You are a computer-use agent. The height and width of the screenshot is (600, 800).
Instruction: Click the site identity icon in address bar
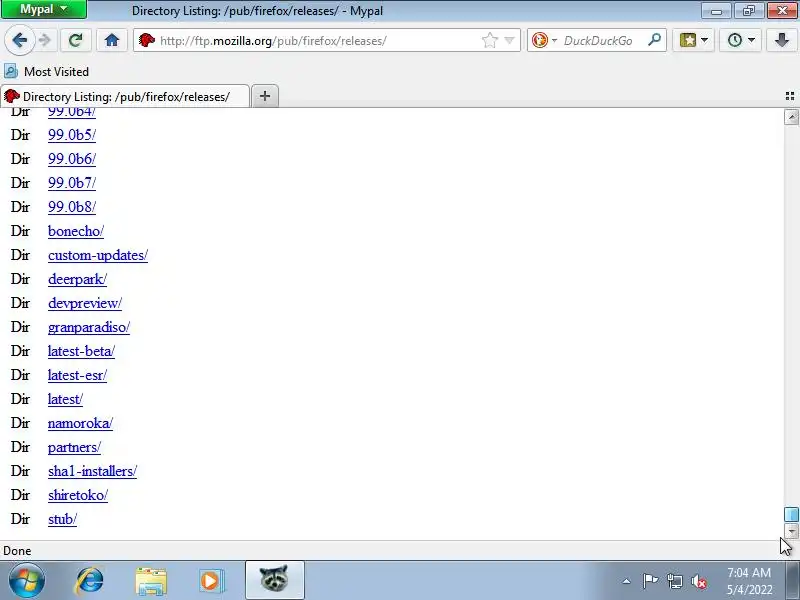click(147, 40)
